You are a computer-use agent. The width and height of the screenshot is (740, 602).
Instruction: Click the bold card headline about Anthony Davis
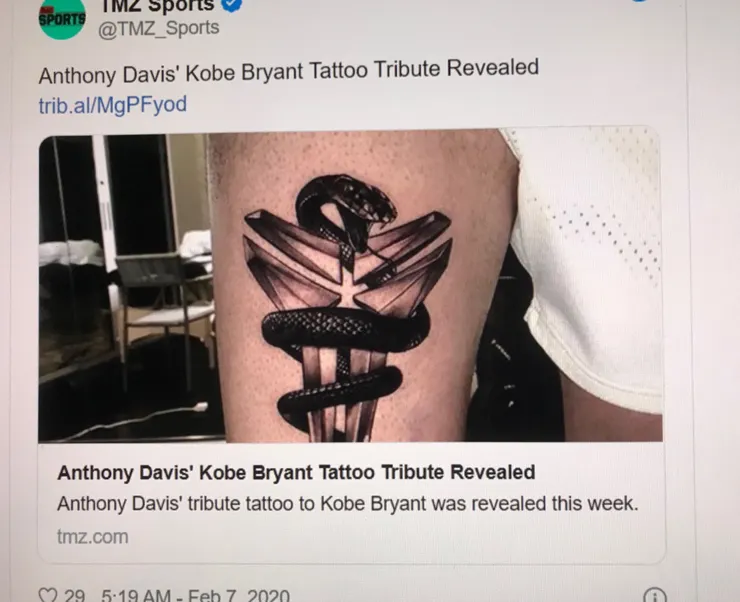pos(296,472)
